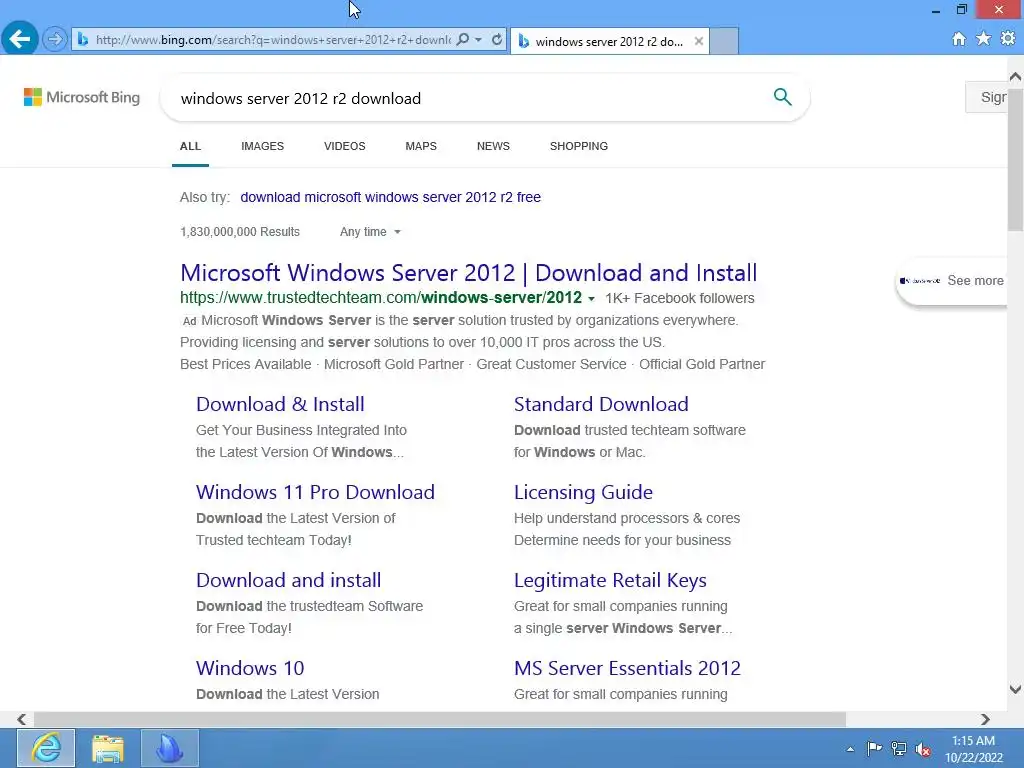Switch to the SHOPPING tab

pos(579,146)
